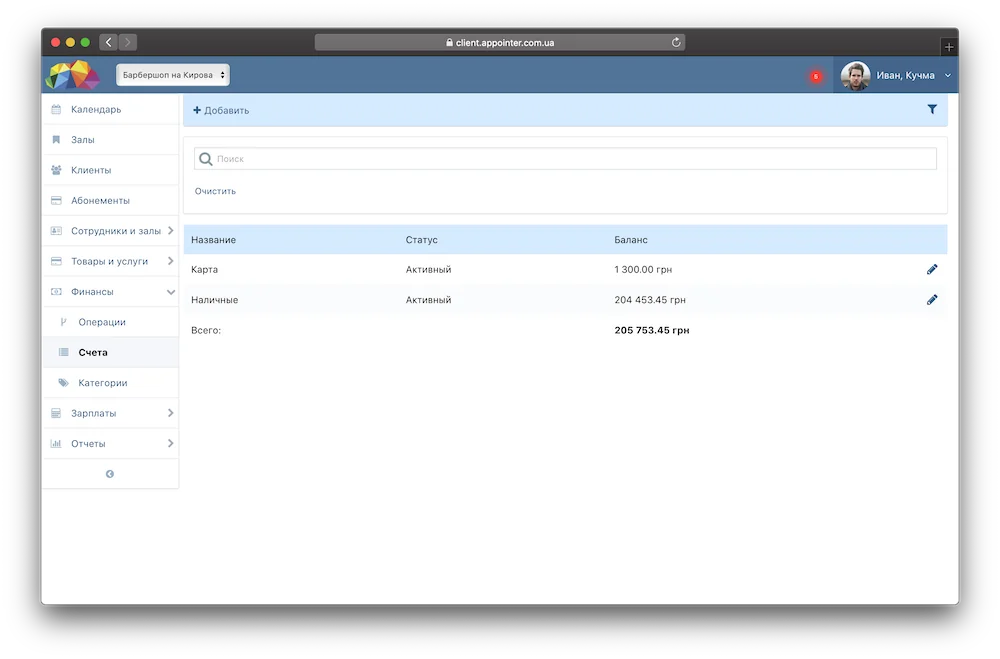Viewport: 1000px width, 659px height.
Task: Edit the Наличные account with pencil icon
Action: (932, 300)
